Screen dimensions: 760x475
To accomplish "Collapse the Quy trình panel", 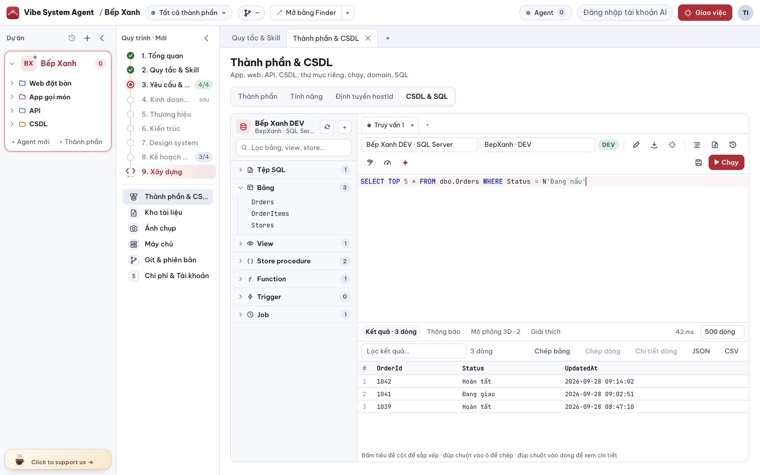I will click(x=206, y=38).
